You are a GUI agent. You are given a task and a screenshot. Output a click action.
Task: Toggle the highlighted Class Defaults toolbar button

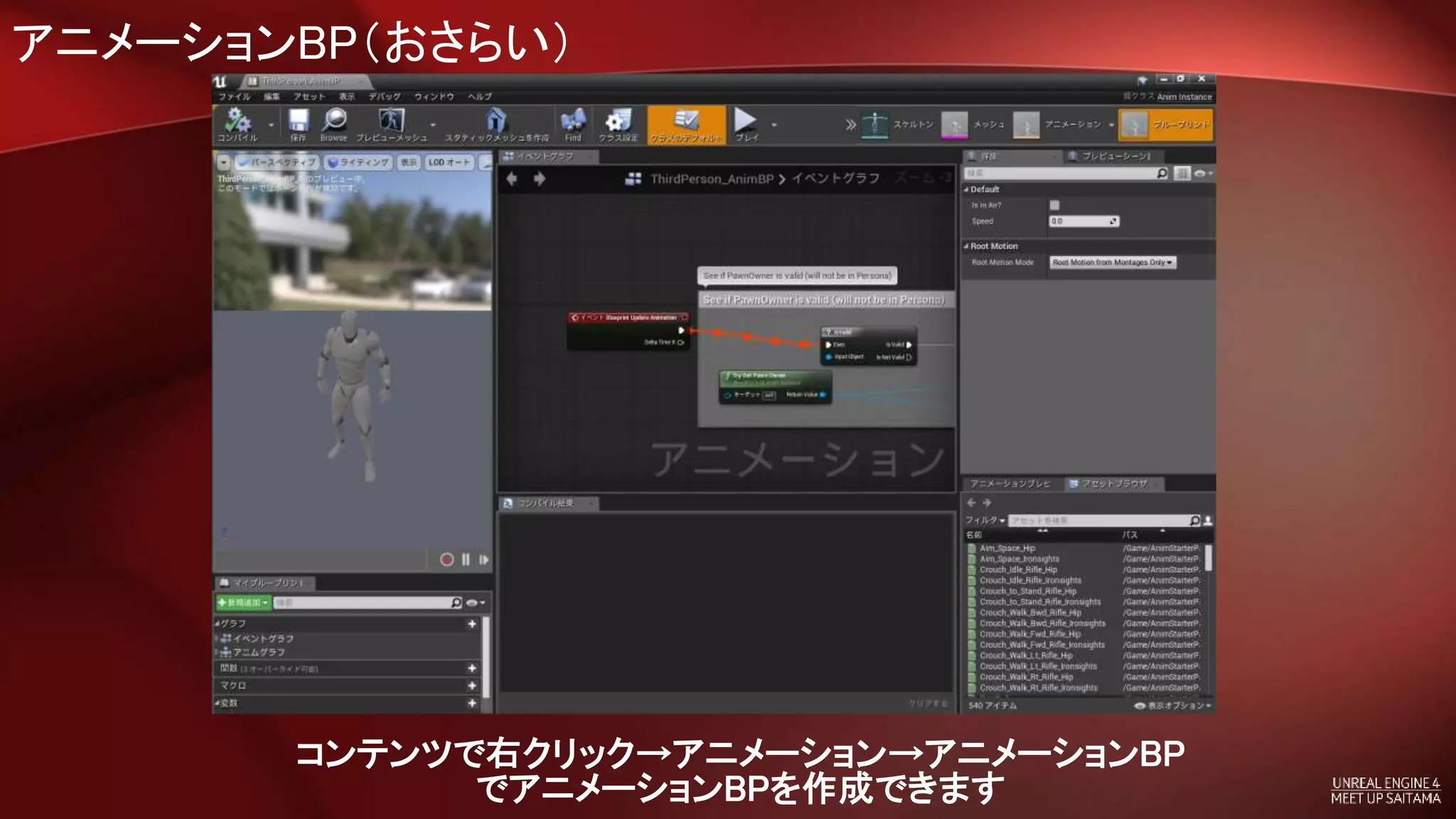[x=686, y=124]
